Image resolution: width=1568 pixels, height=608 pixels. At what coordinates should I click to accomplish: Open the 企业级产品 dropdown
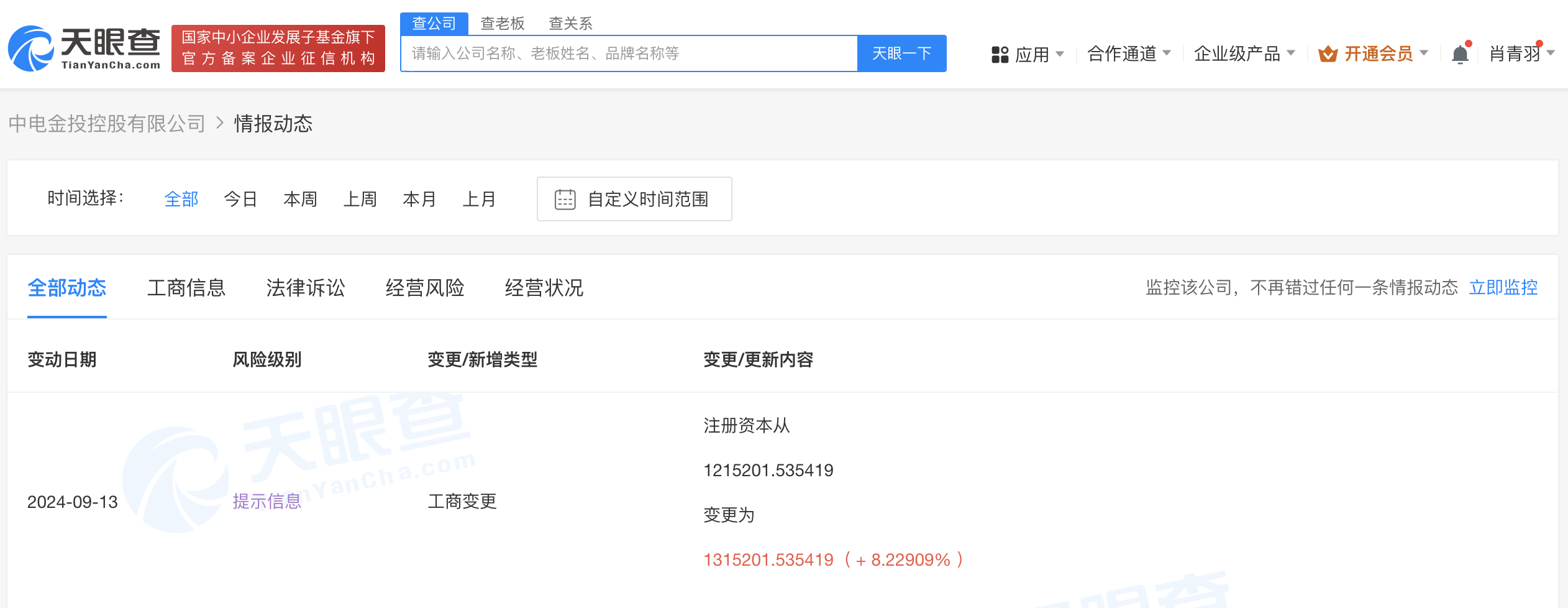[x=1244, y=54]
